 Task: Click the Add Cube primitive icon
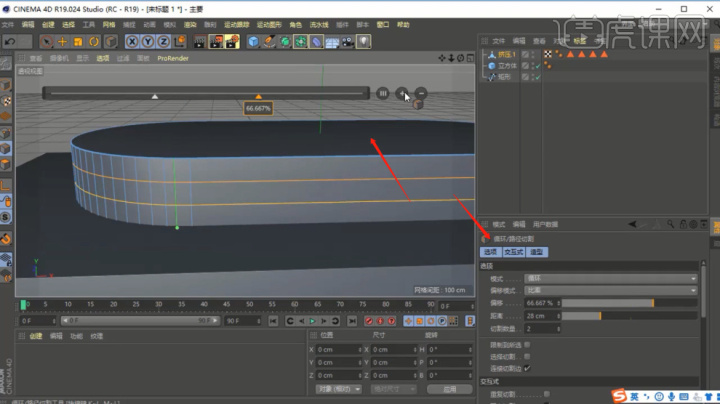coord(253,42)
